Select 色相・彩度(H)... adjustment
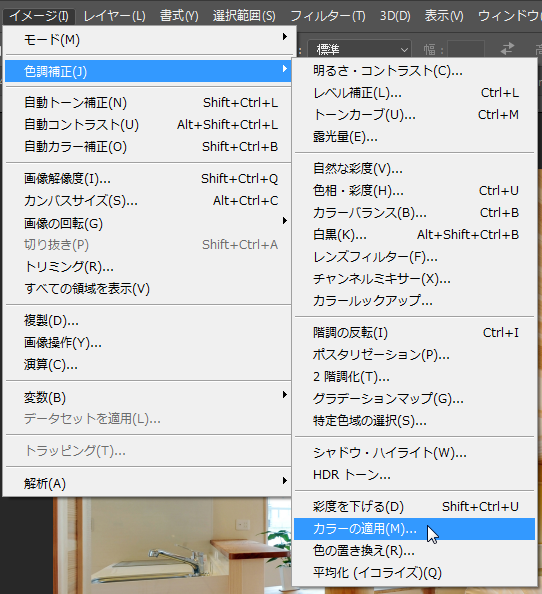The height and width of the screenshot is (594, 542). (x=414, y=191)
